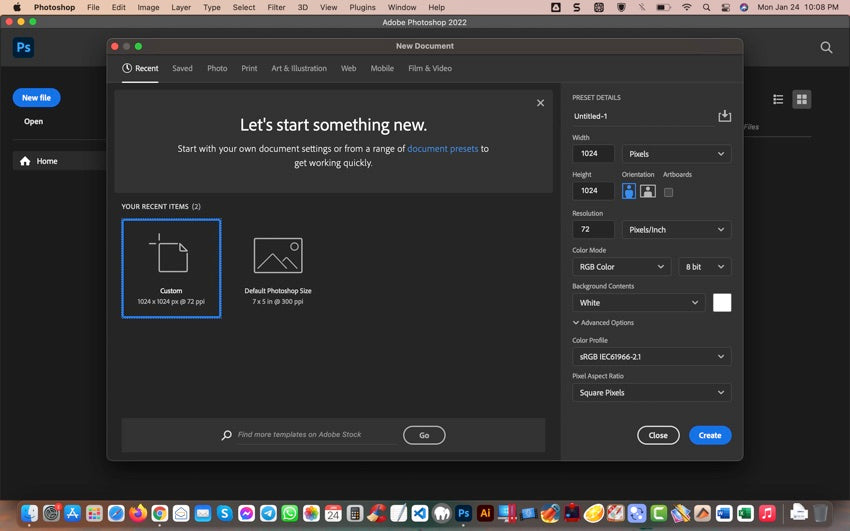Image resolution: width=850 pixels, height=531 pixels.
Task: Click the Resolution input field
Action: point(593,230)
